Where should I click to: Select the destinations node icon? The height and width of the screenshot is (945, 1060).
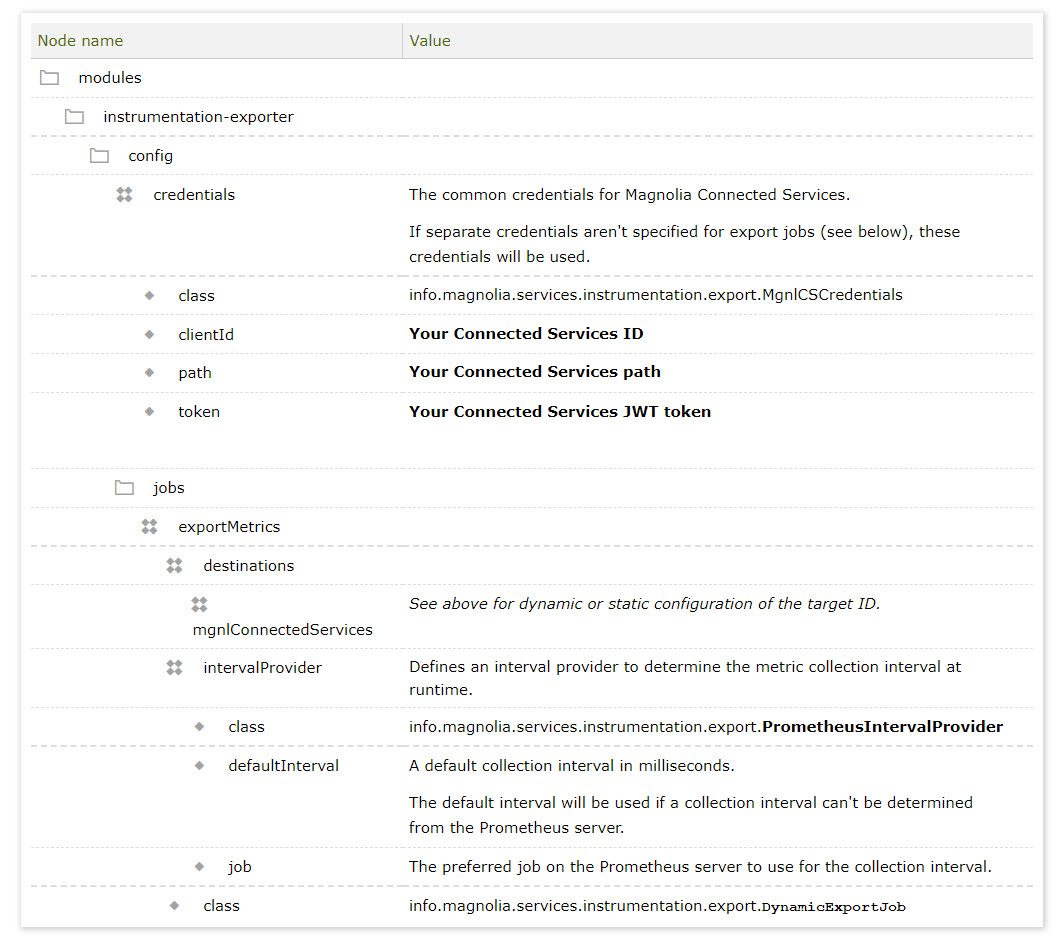tap(174, 565)
